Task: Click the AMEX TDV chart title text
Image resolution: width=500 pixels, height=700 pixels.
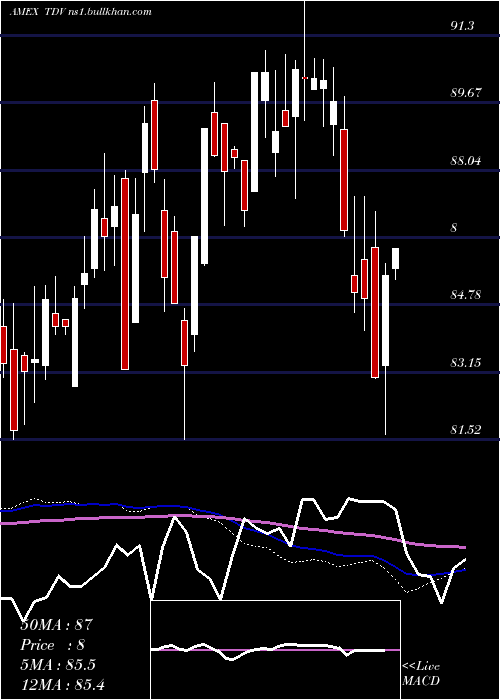Action: click(x=80, y=12)
